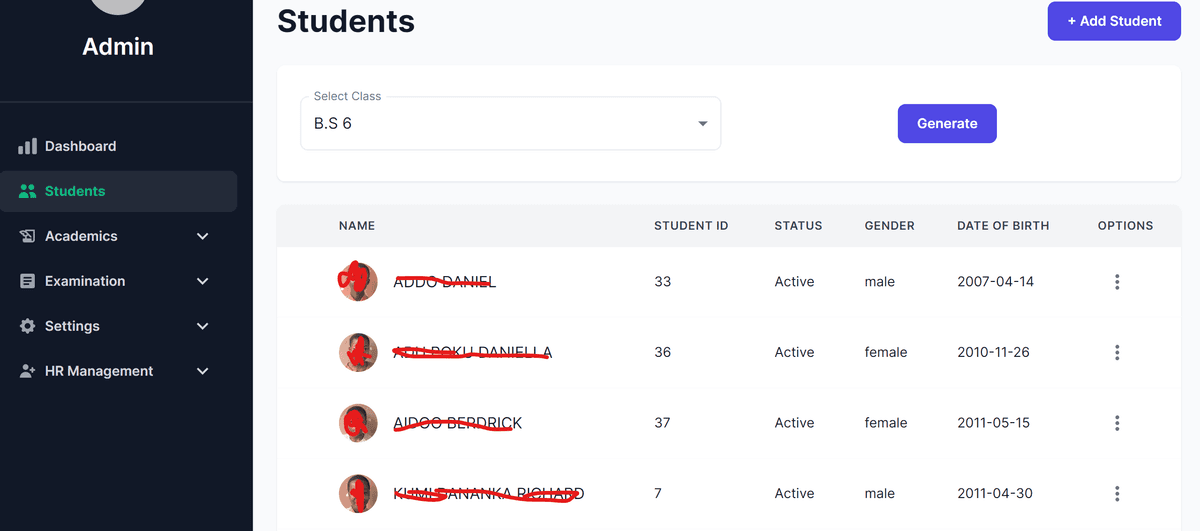
Task: Expand the Academics submenu chevron
Action: pos(203,236)
